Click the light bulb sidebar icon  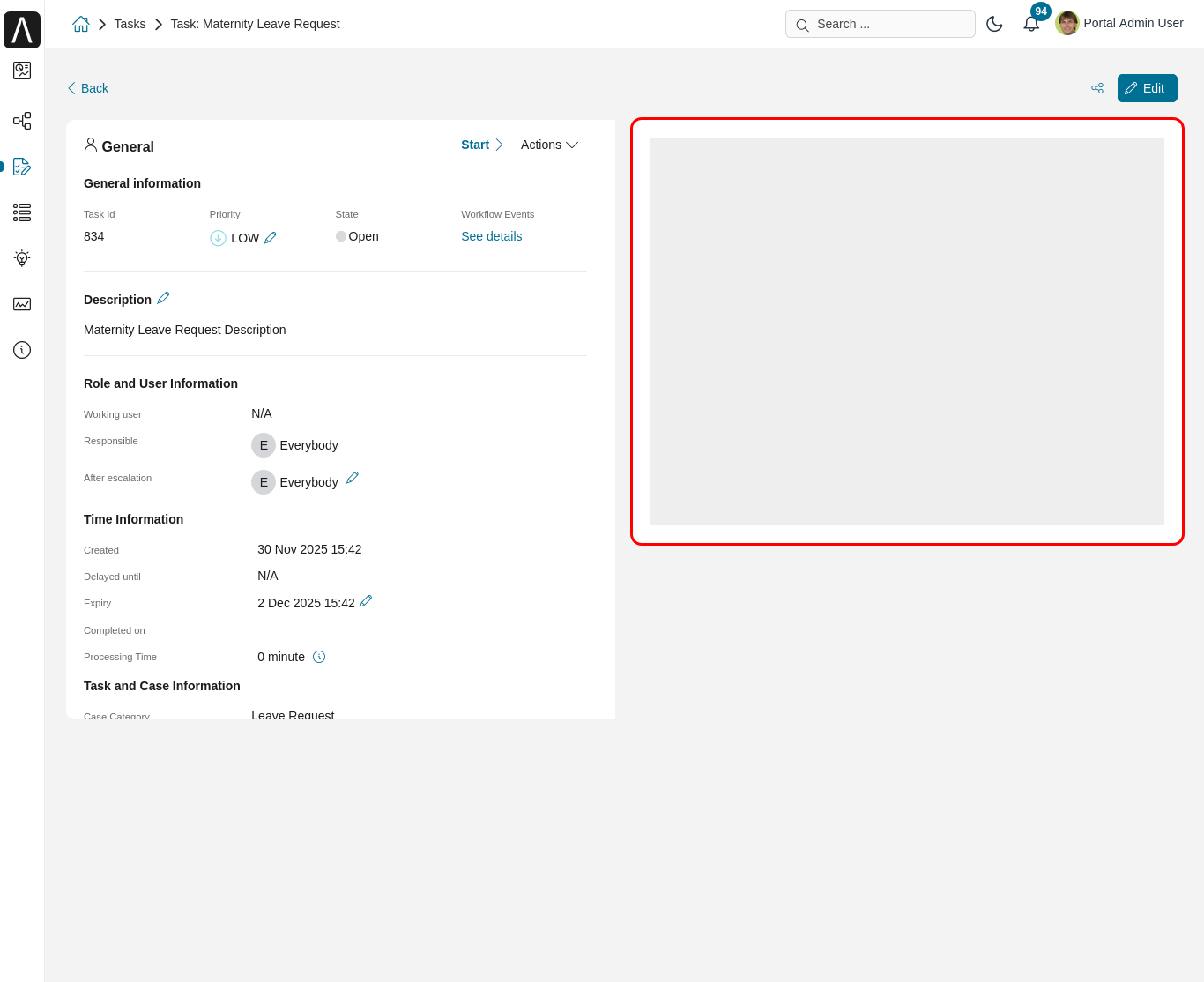21,258
